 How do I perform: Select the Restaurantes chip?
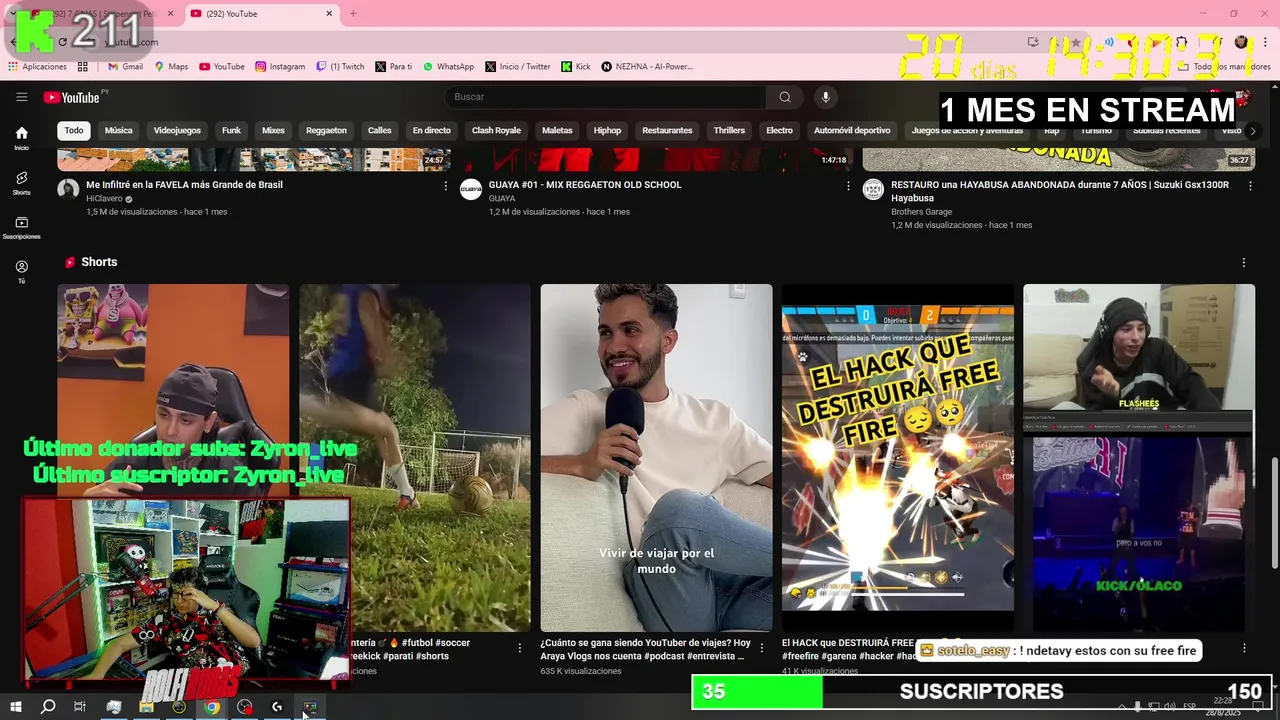coord(667,130)
